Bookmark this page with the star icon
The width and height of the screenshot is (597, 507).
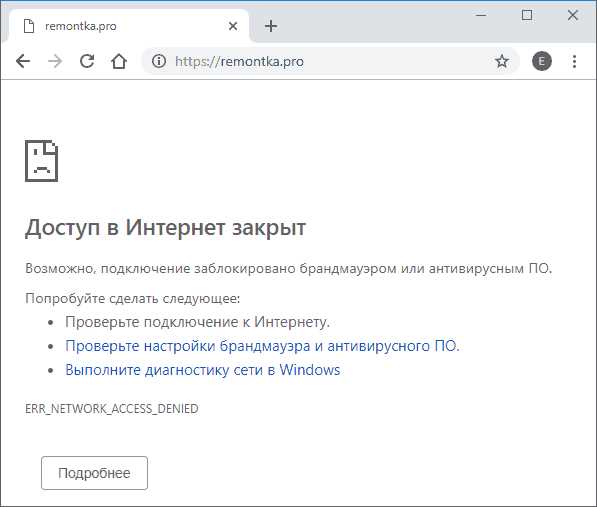(x=502, y=61)
